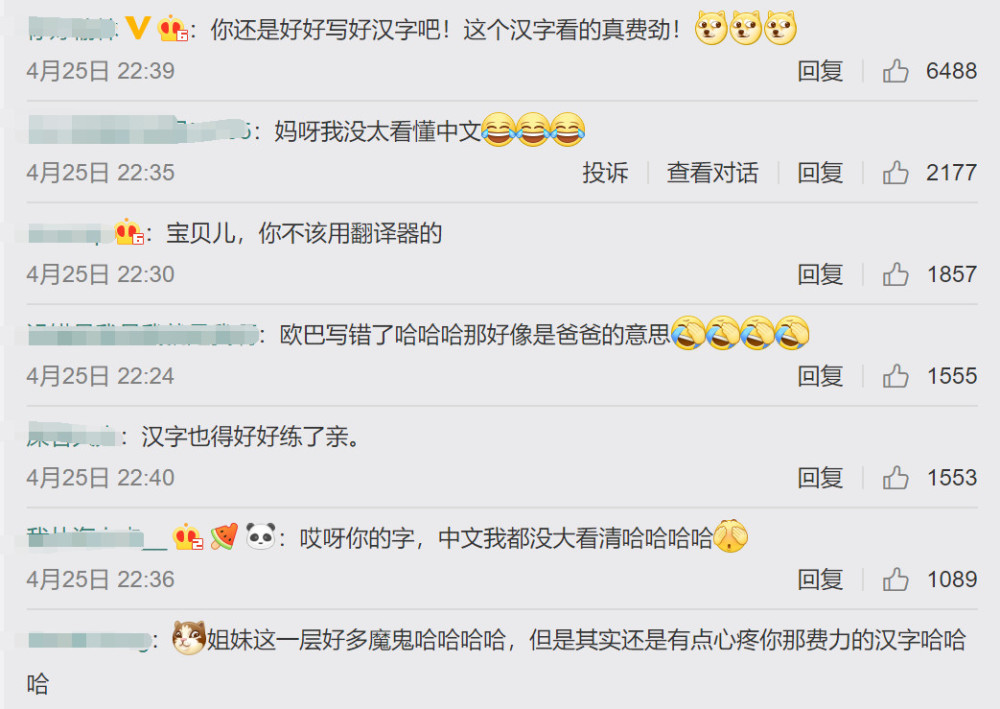Click 投诉 to report the comment
The width and height of the screenshot is (1000, 709).
pos(605,172)
